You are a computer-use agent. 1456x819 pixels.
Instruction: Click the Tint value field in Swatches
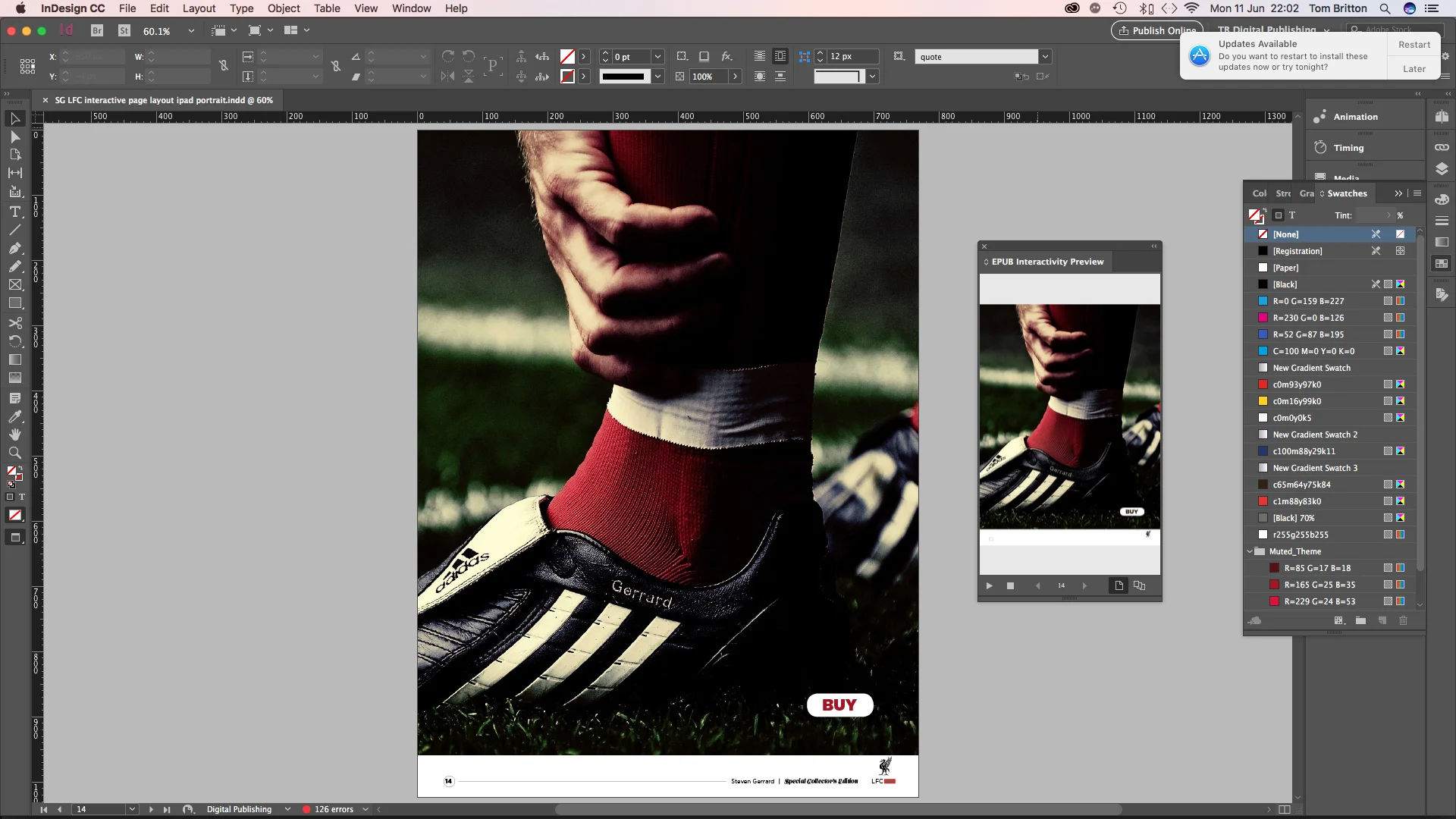pos(1373,215)
